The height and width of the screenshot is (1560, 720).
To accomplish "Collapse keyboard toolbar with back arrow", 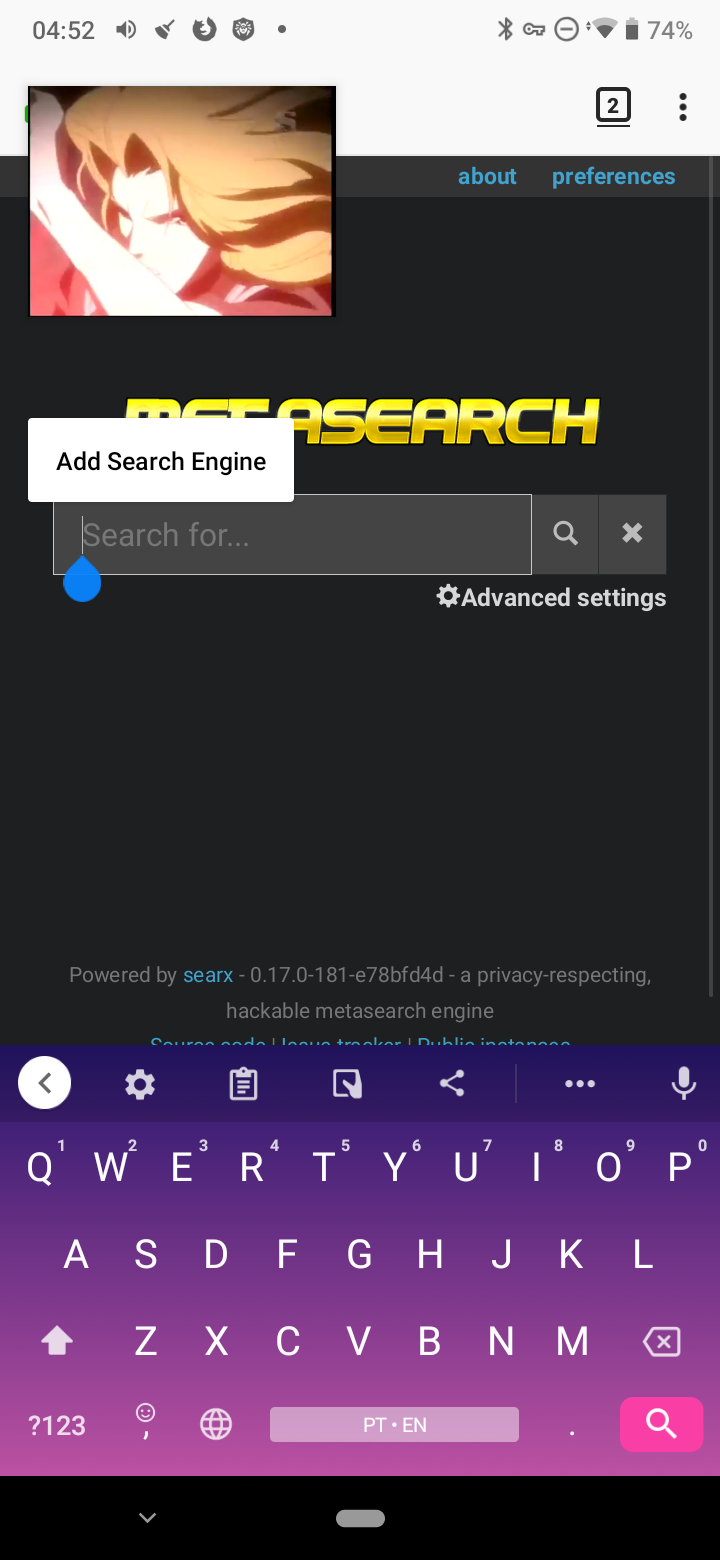I will (x=44, y=1083).
